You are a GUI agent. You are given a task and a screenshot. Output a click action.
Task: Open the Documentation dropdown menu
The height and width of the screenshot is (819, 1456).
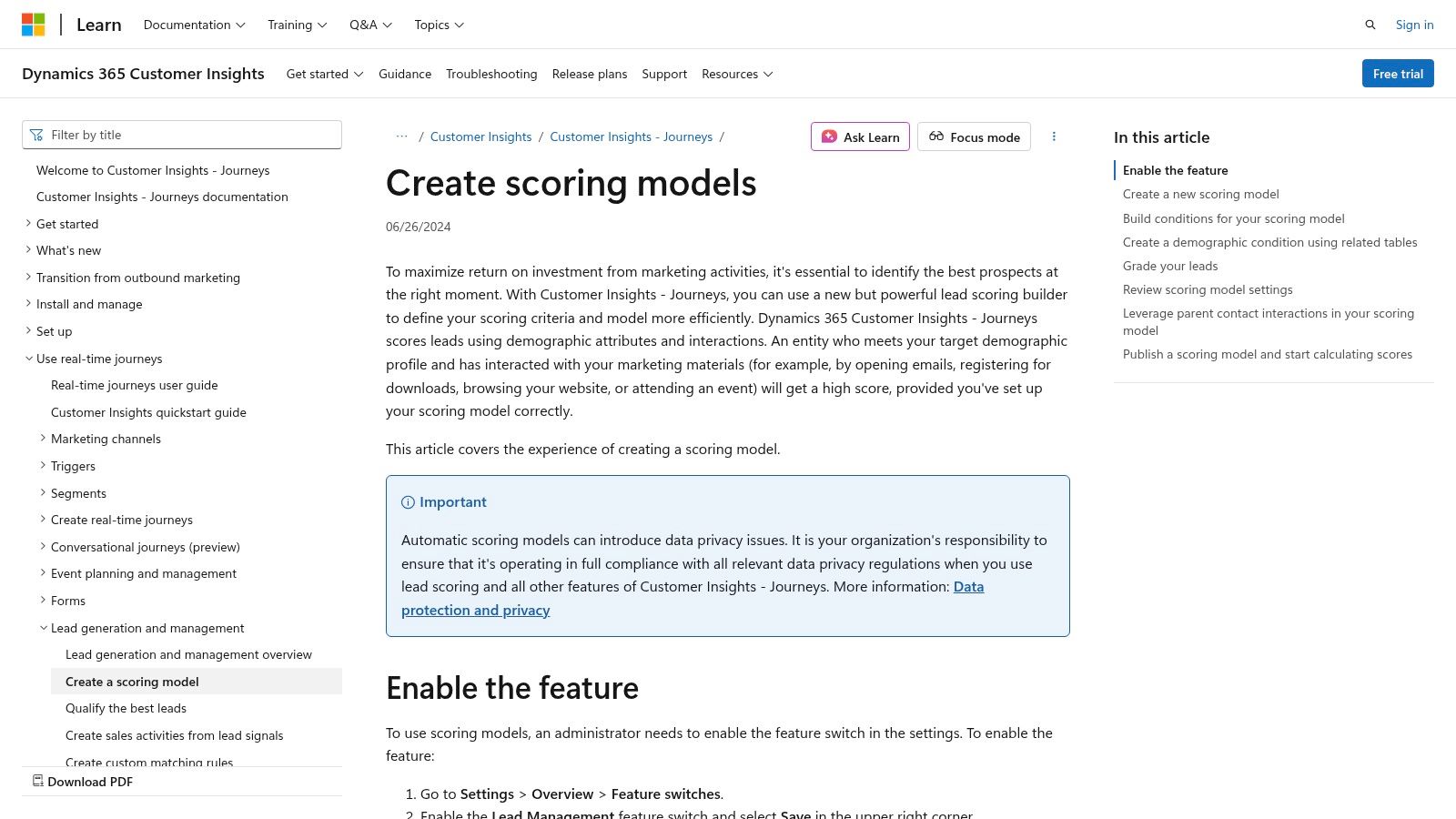pyautogui.click(x=194, y=25)
